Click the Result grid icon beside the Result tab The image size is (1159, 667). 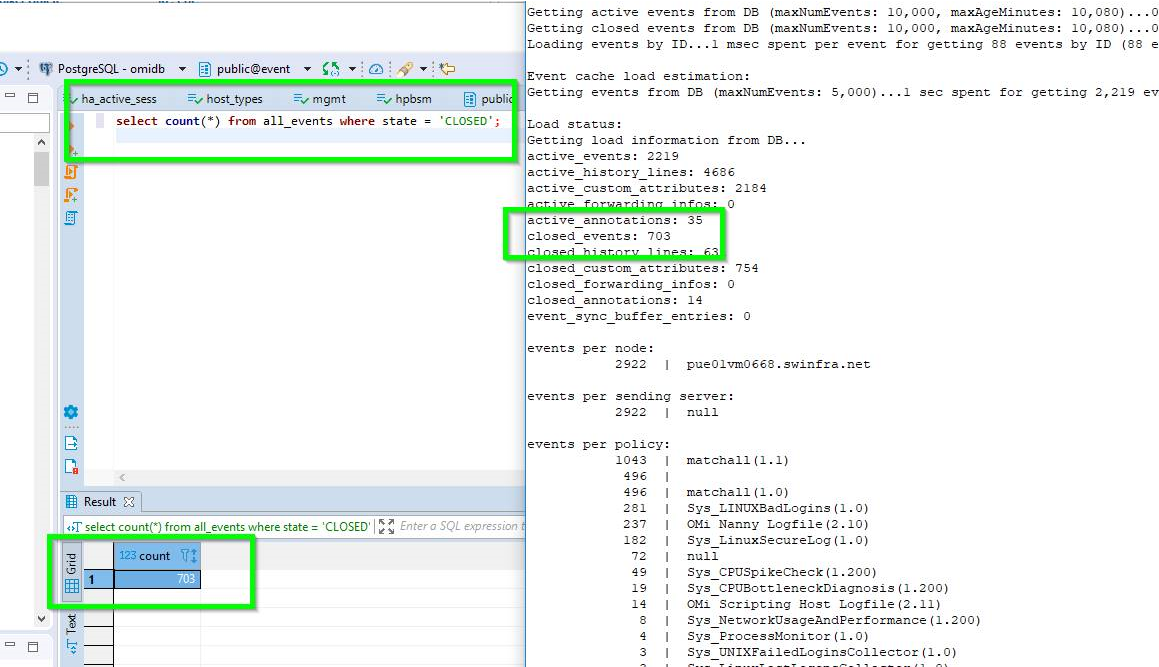(71, 501)
